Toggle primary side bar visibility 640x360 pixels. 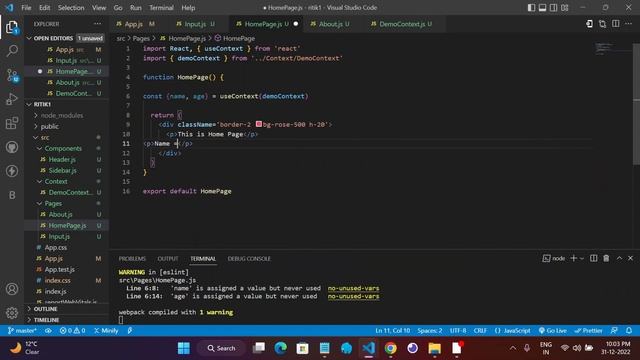[x=531, y=8]
